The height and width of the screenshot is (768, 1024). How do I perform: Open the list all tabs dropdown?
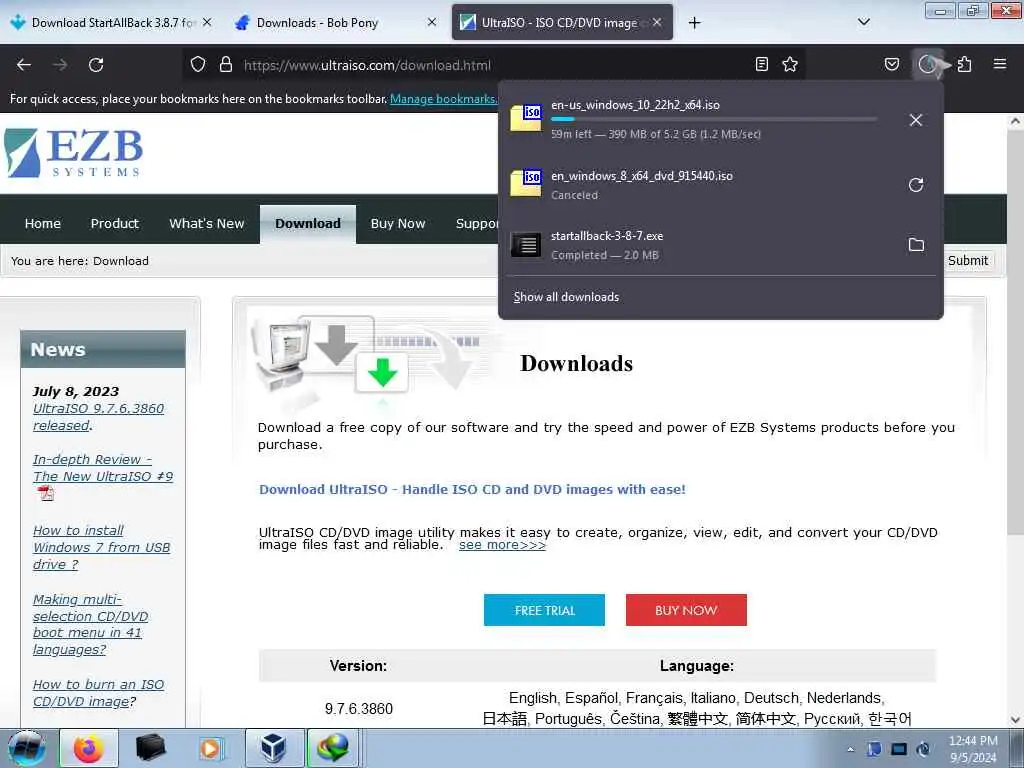coord(863,22)
